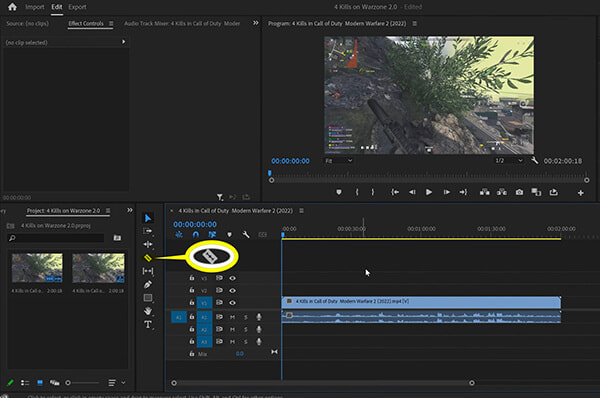Select the Selection tool arrow
The height and width of the screenshot is (398, 600).
[x=148, y=218]
